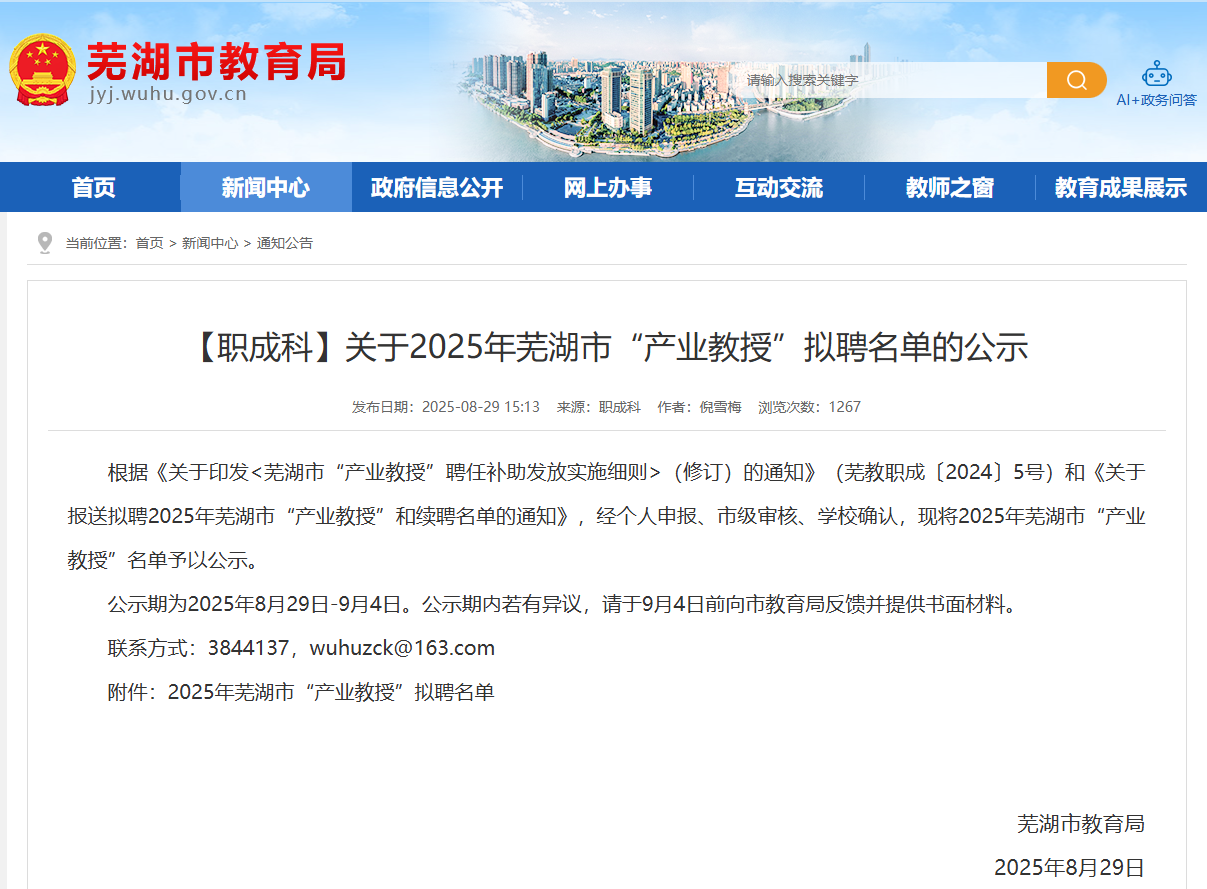Go to 首页 in the blue navigation bar
1207x889 pixels.
(94, 188)
